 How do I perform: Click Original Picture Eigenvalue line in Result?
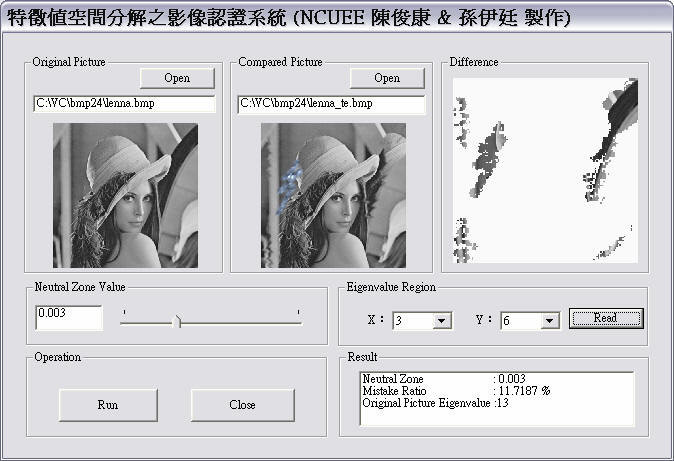point(450,402)
